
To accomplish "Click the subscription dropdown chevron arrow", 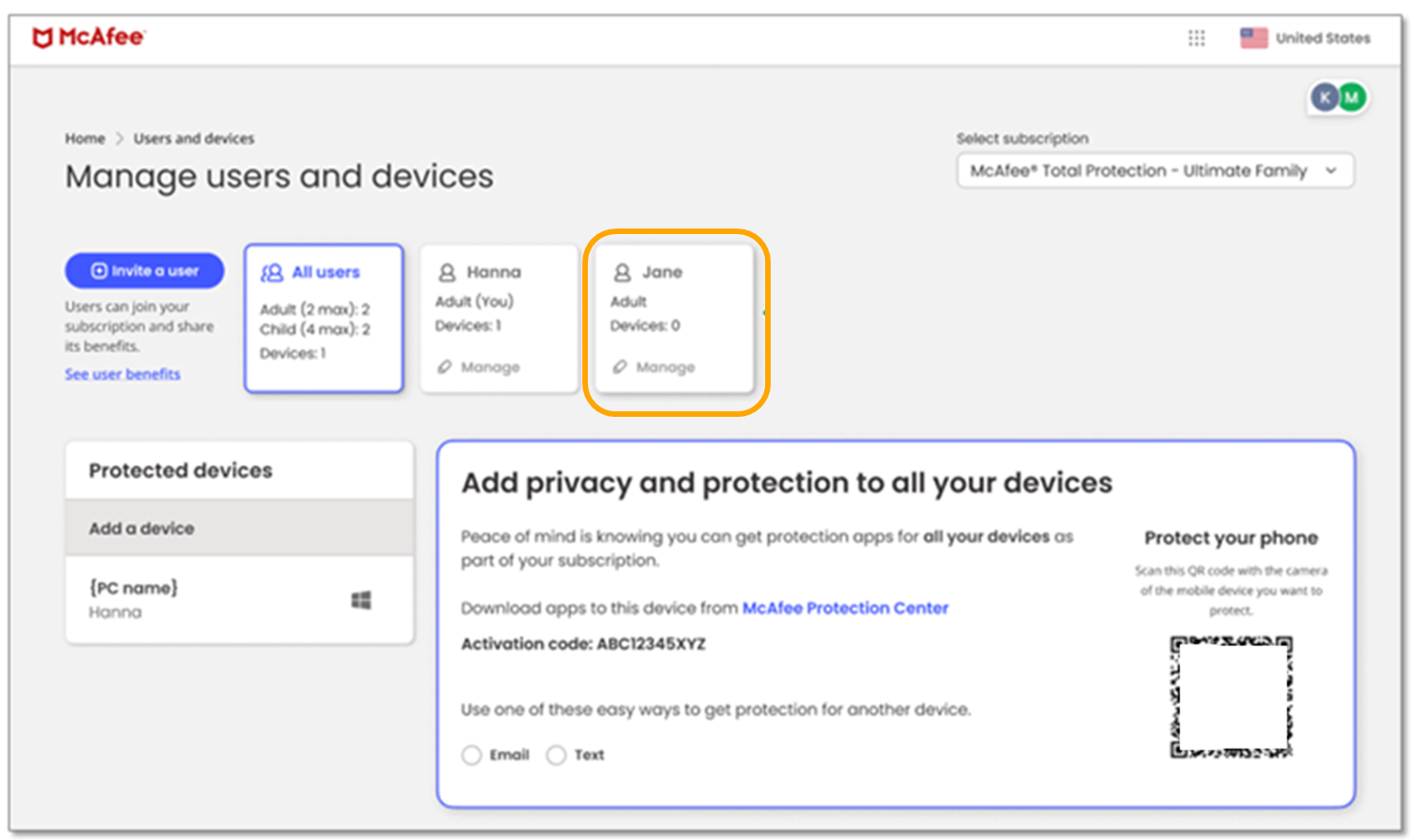I will tap(1331, 171).
